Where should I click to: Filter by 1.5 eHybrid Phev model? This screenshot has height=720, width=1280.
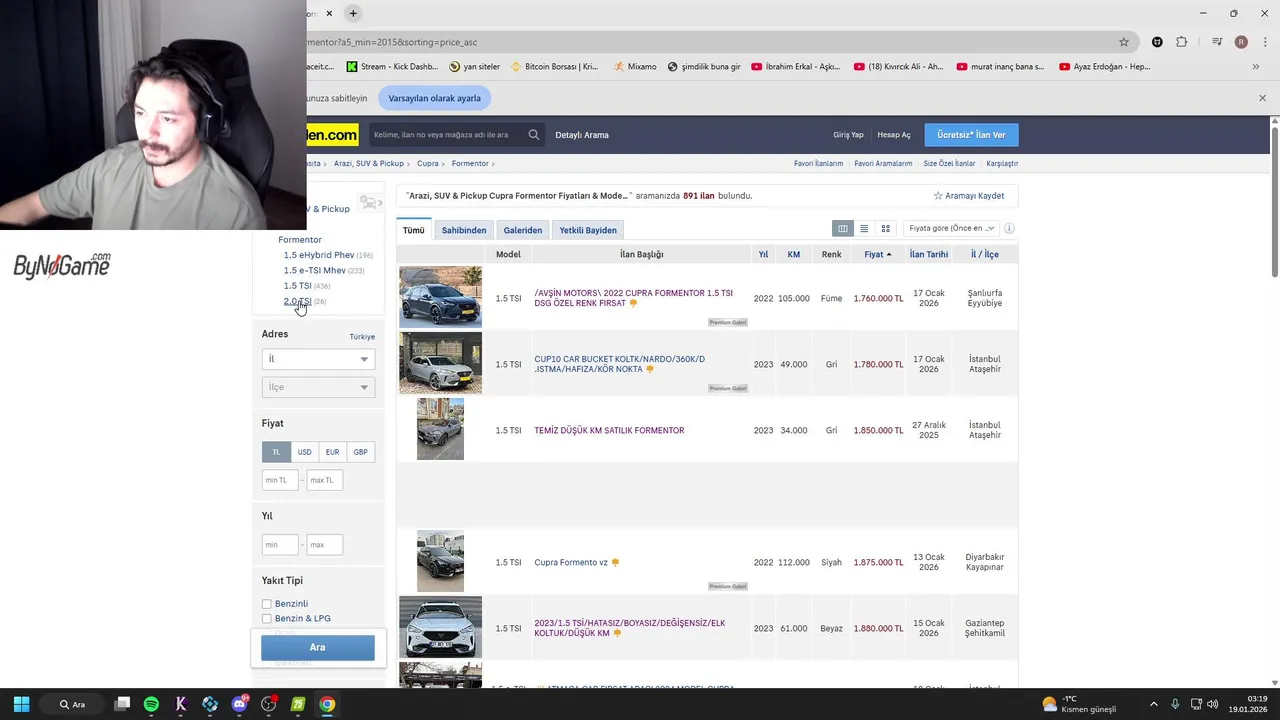pyautogui.click(x=319, y=255)
